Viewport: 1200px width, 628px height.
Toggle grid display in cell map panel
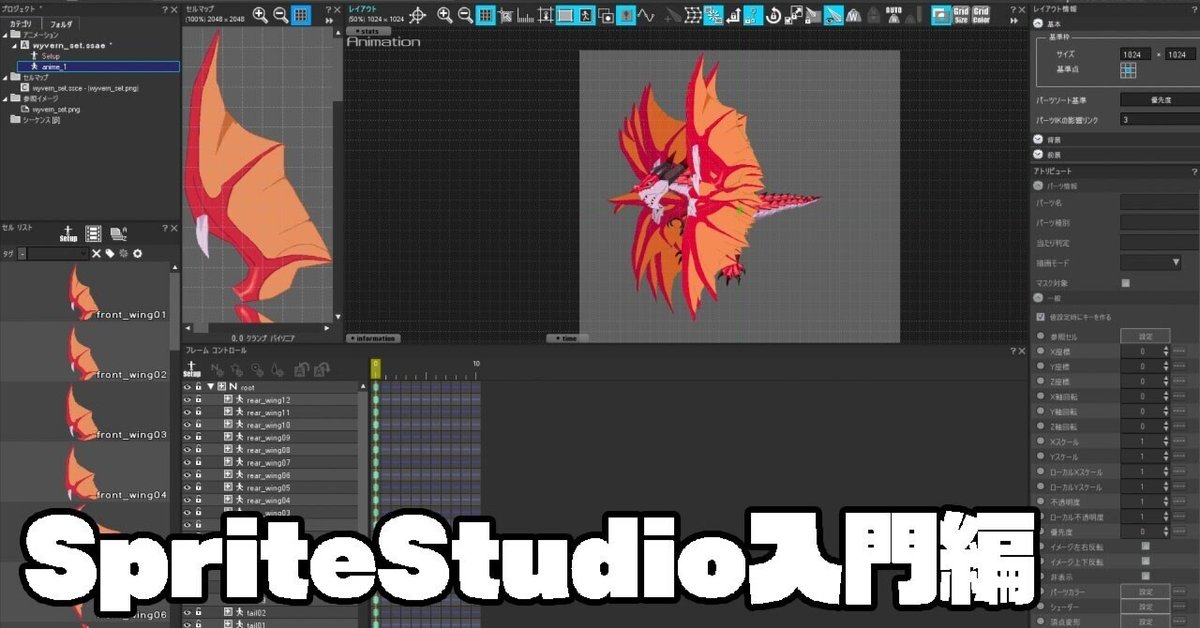click(301, 15)
